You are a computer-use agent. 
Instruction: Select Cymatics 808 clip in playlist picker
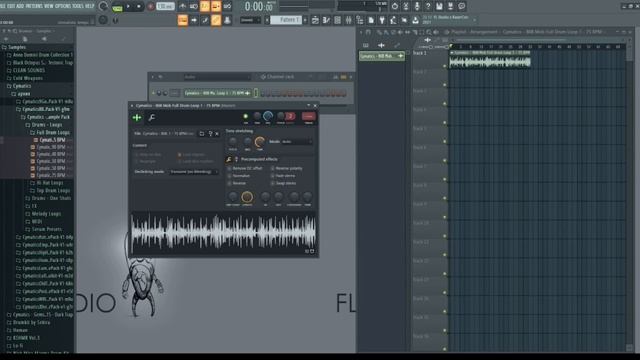(382, 56)
